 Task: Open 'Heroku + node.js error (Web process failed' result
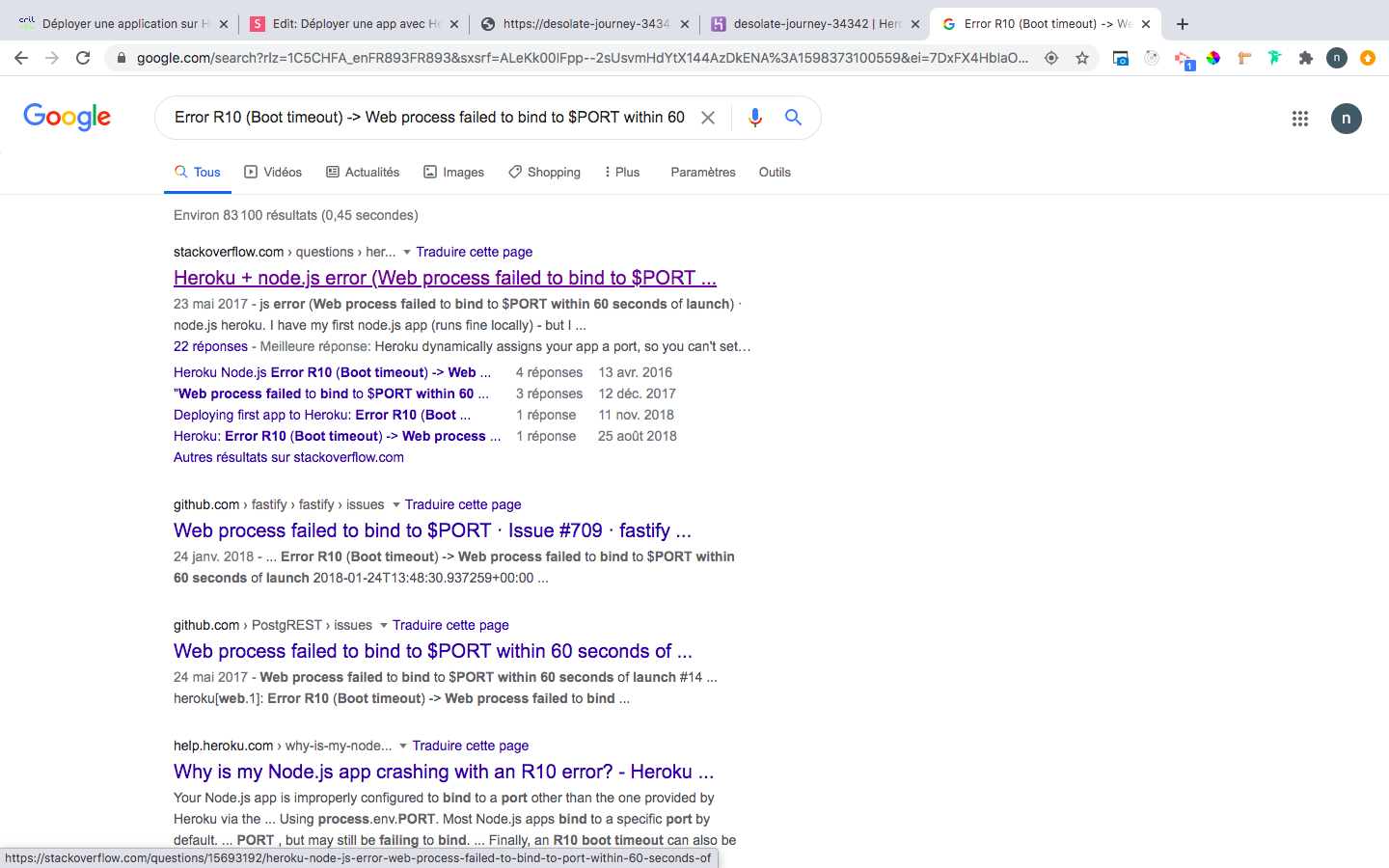[x=445, y=278]
